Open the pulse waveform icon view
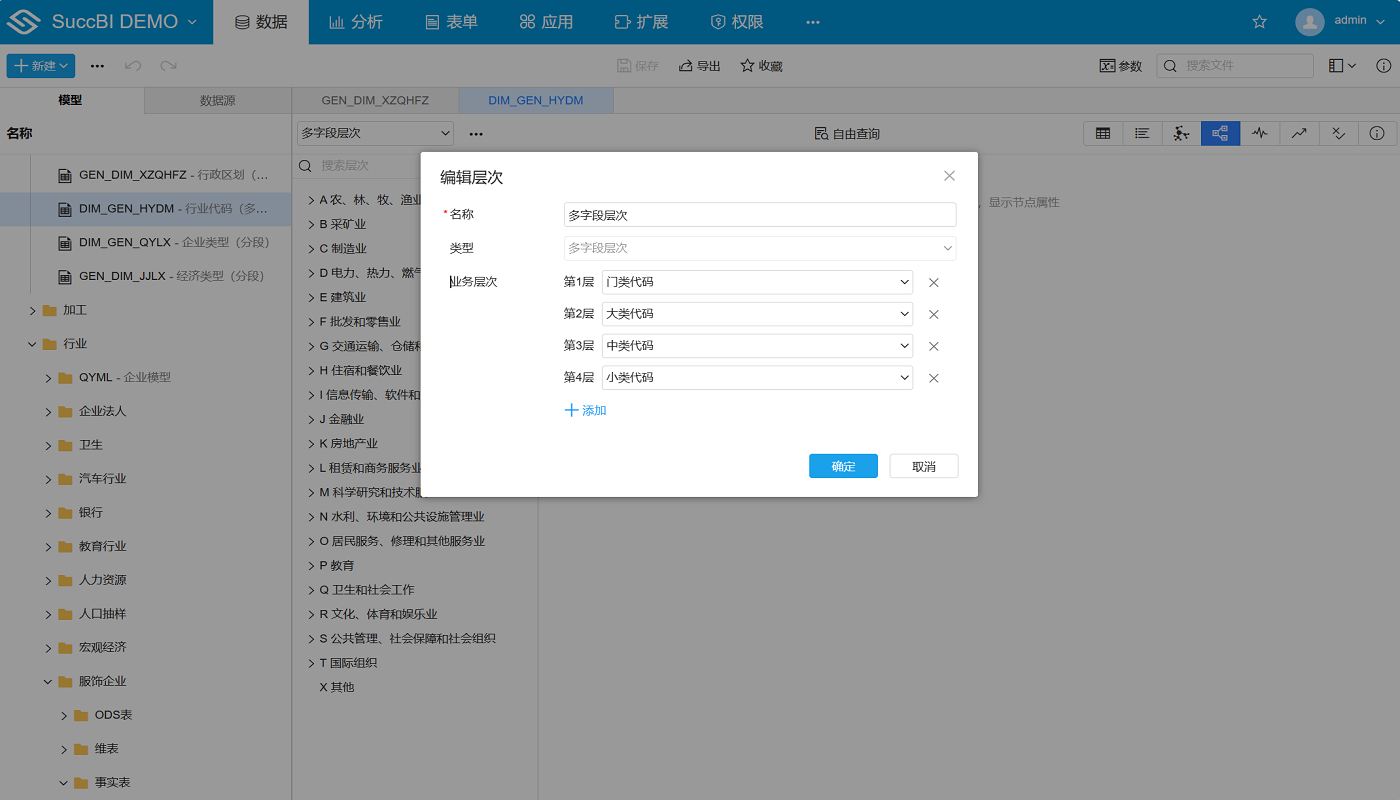Screen dimensions: 1400x800 pyautogui.click(x=1259, y=133)
